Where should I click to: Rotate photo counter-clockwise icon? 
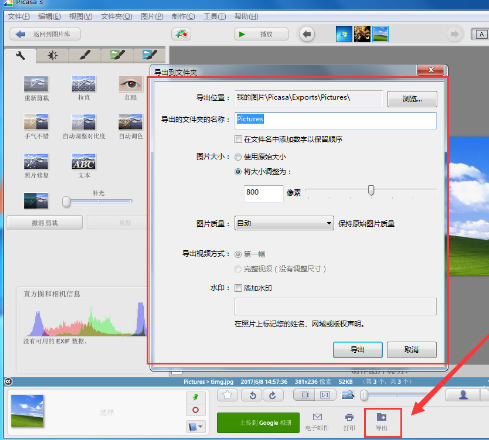[253, 395]
